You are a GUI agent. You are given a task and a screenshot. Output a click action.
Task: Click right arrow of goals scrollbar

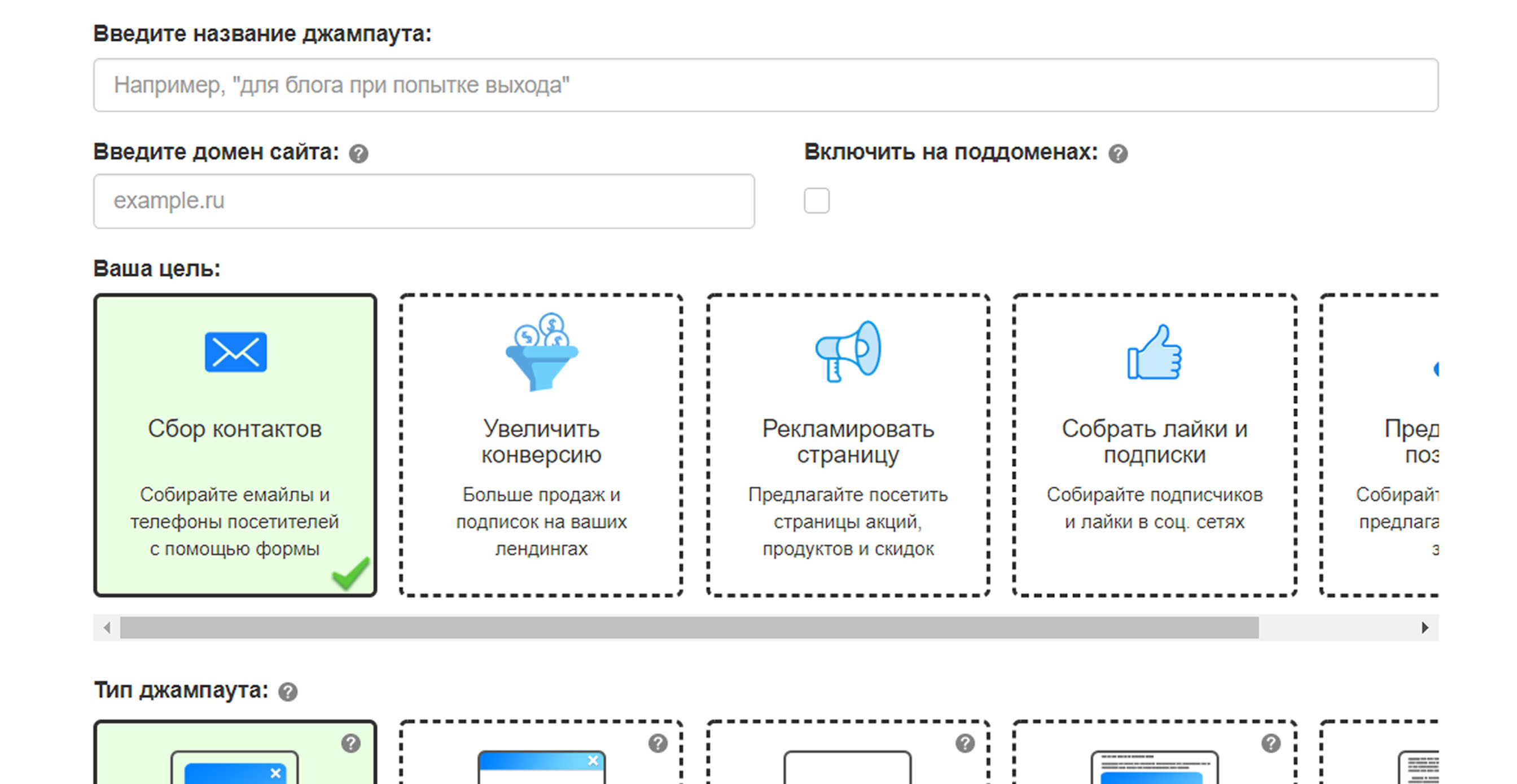(1424, 627)
